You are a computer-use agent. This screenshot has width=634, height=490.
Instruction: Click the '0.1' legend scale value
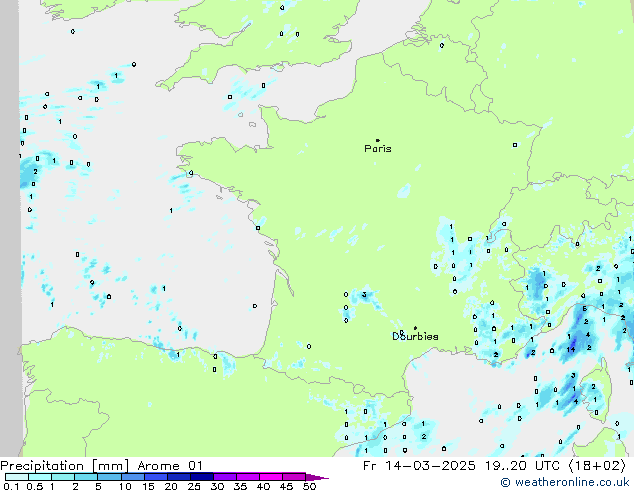coord(11,486)
